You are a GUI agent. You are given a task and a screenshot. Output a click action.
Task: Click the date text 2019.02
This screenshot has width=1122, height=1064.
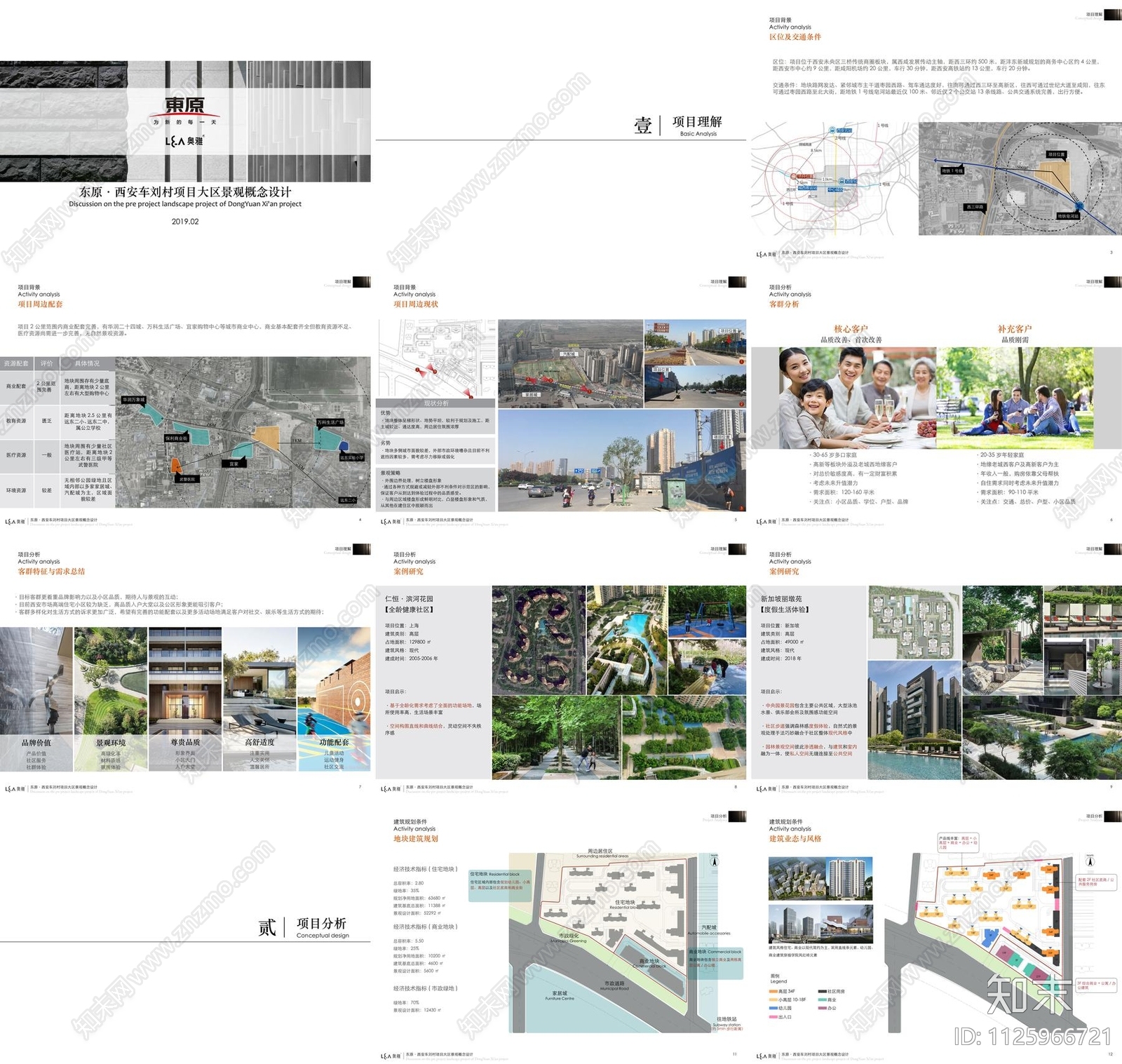pos(185,222)
